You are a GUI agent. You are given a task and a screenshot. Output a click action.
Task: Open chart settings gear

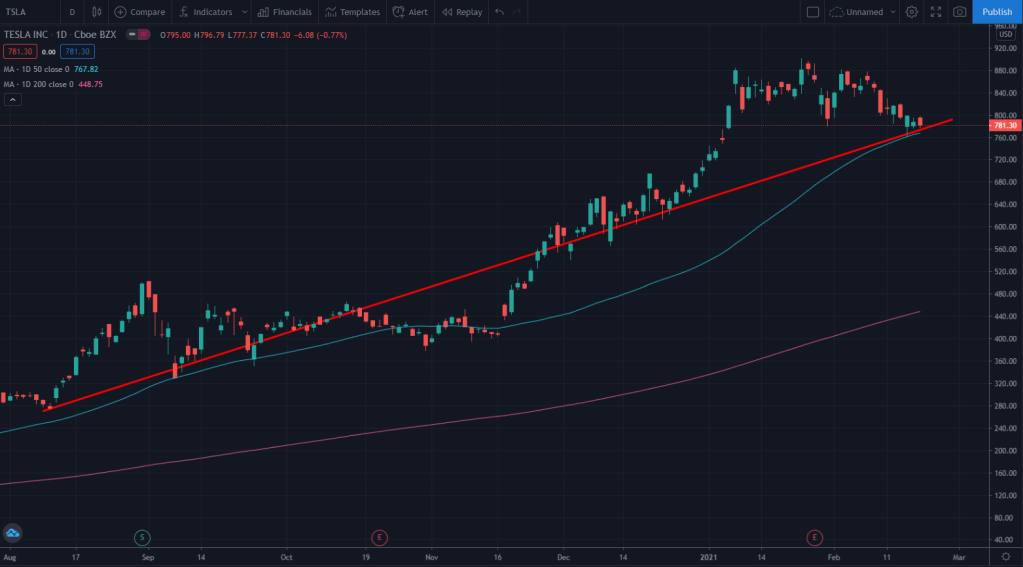point(911,12)
